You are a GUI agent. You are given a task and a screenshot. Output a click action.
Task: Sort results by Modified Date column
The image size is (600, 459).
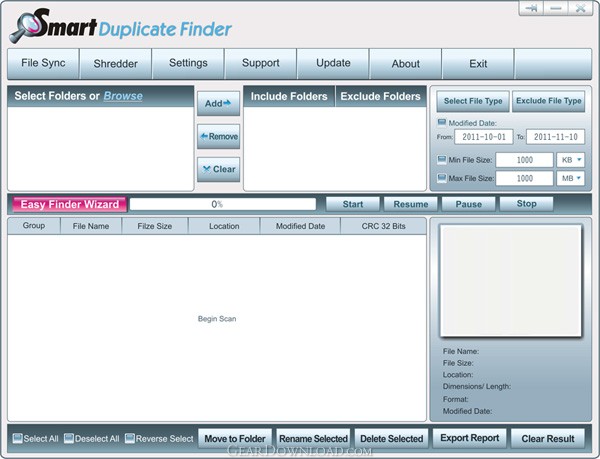point(300,226)
